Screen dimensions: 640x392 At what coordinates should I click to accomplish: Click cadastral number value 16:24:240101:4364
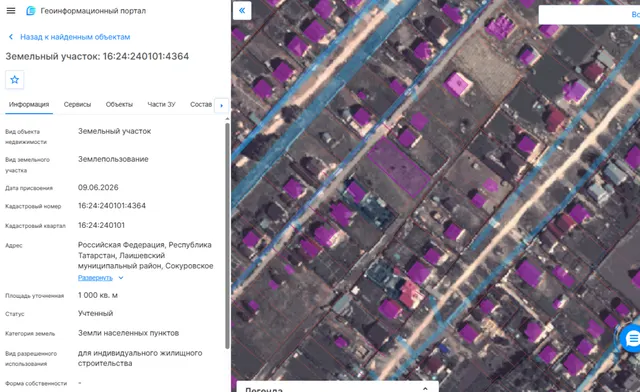(112, 206)
